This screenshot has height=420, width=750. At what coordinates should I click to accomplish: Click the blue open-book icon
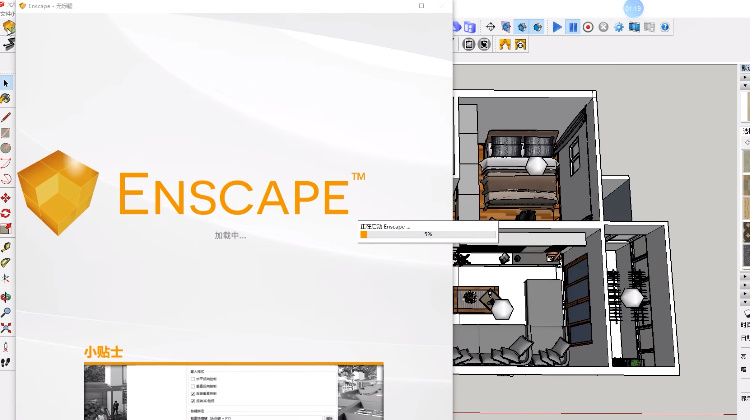tap(634, 27)
